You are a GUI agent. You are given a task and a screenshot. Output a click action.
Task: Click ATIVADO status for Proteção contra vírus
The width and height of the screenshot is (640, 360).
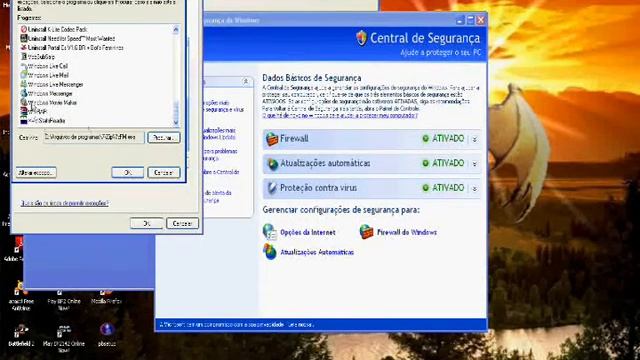[x=448, y=188]
